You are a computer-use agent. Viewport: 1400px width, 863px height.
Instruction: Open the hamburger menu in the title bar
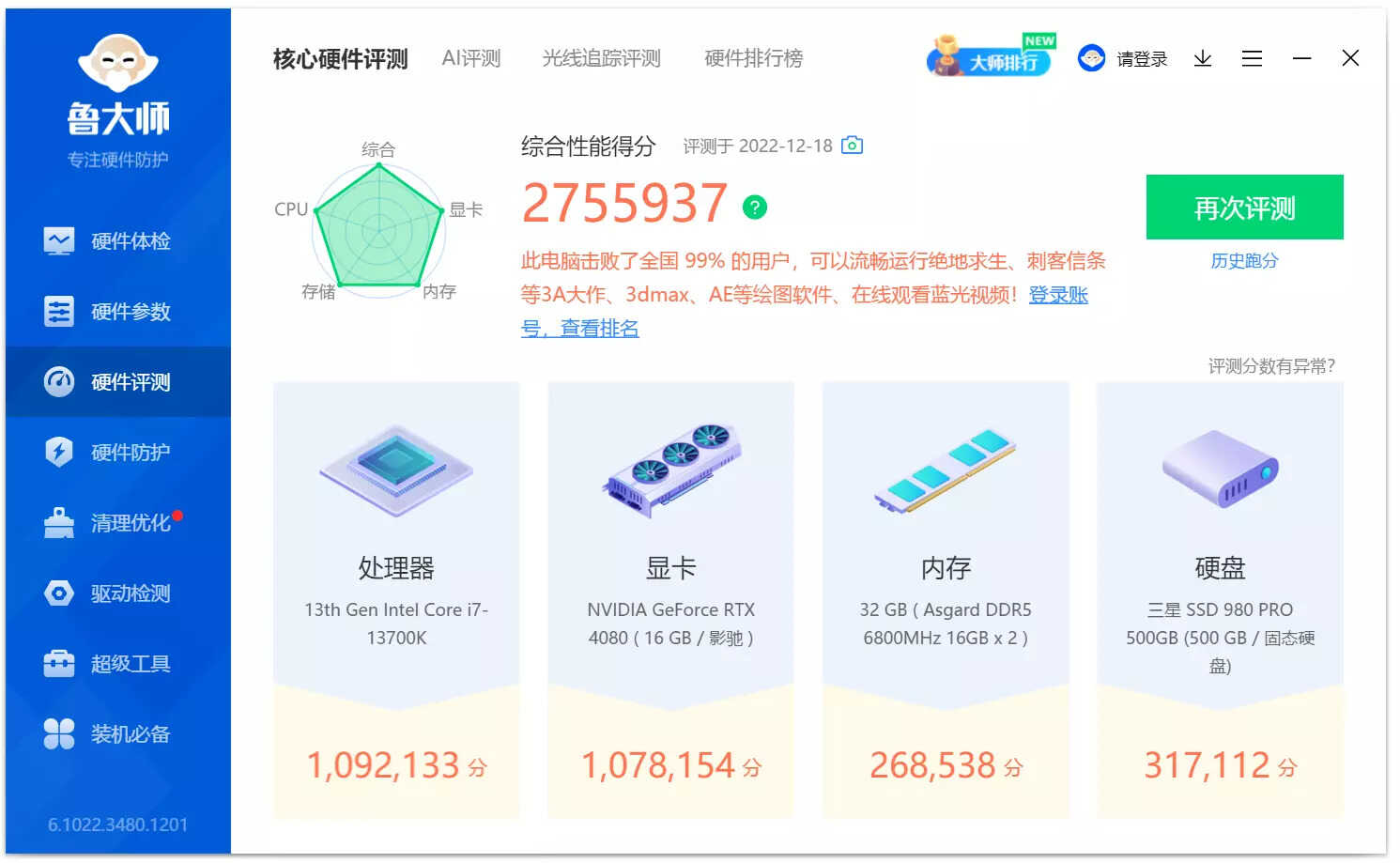tap(1252, 59)
